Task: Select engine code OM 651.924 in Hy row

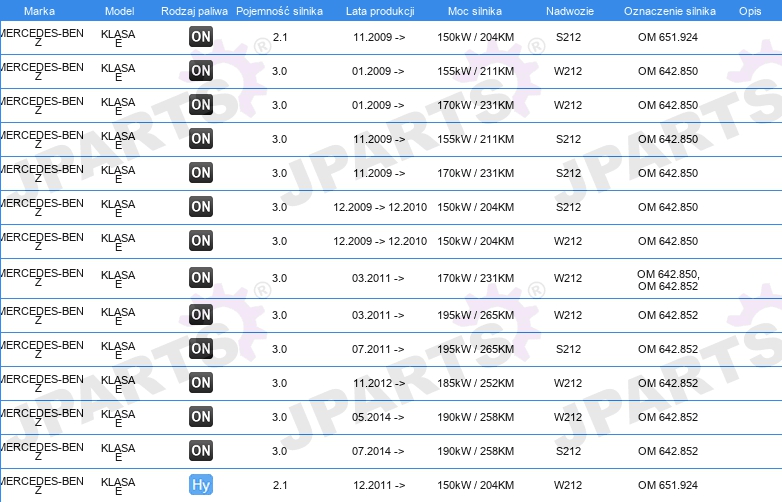Action: pos(668,485)
